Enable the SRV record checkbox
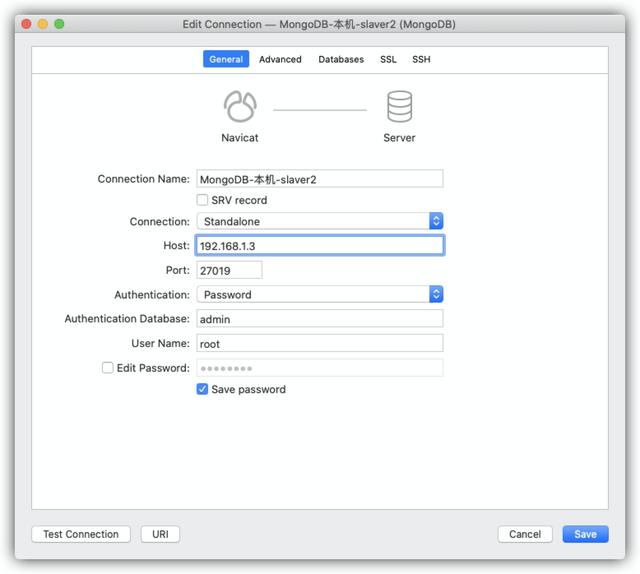Screen dimensions: 640x574 coord(202,200)
